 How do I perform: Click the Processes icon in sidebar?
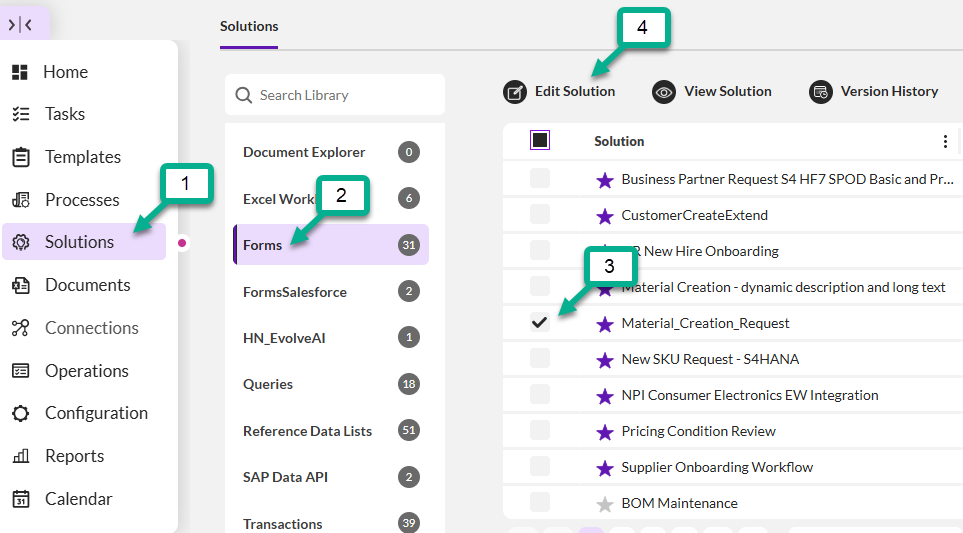[20, 200]
